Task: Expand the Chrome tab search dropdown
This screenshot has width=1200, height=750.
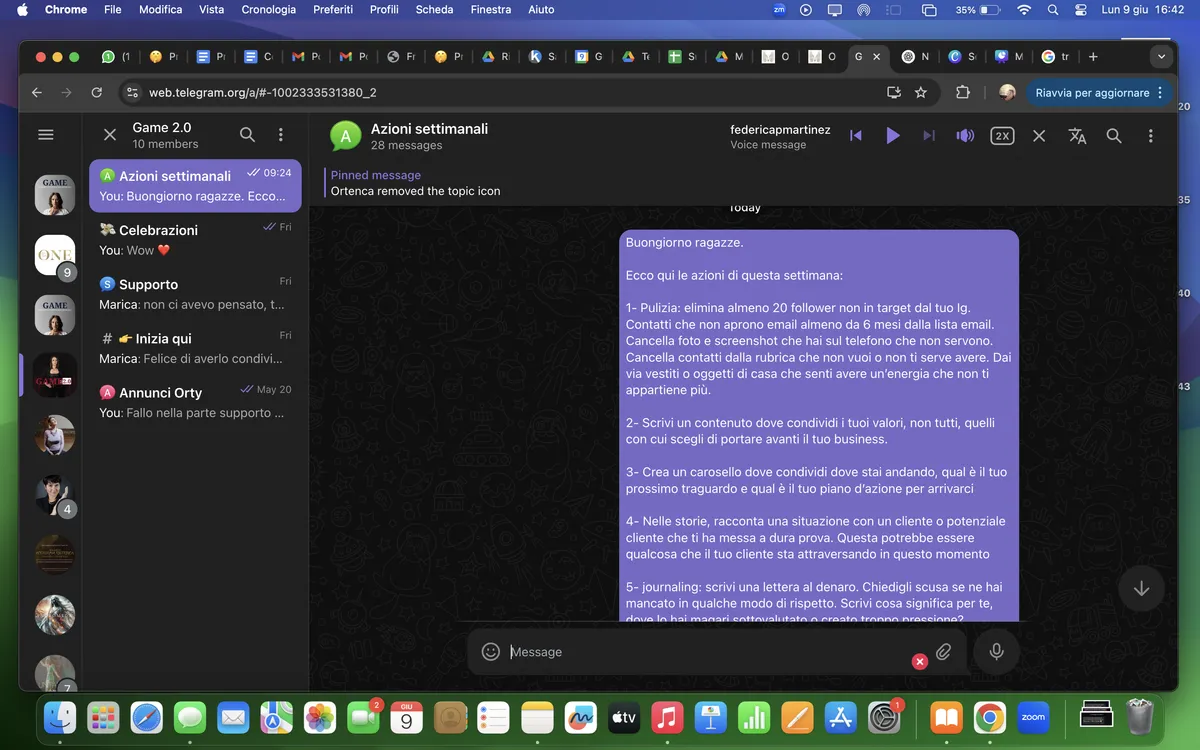Action: pos(1161,57)
